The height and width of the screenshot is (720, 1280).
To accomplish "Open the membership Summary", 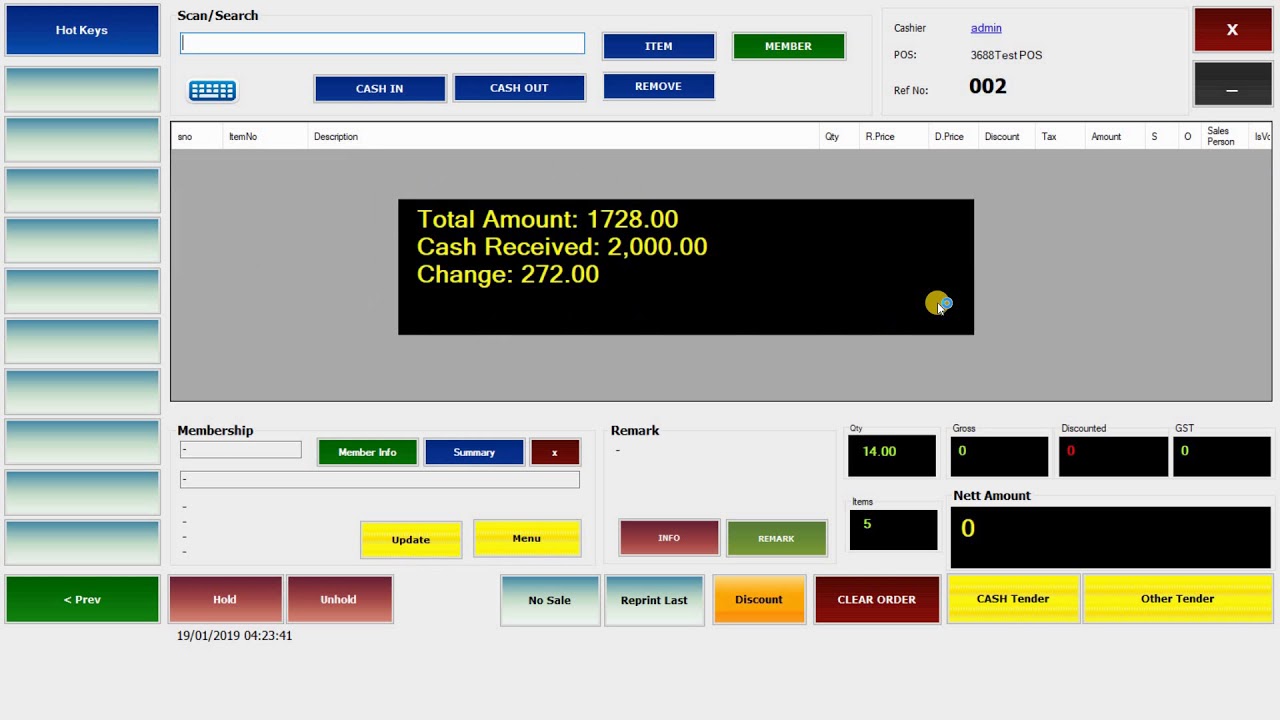I will pos(474,452).
